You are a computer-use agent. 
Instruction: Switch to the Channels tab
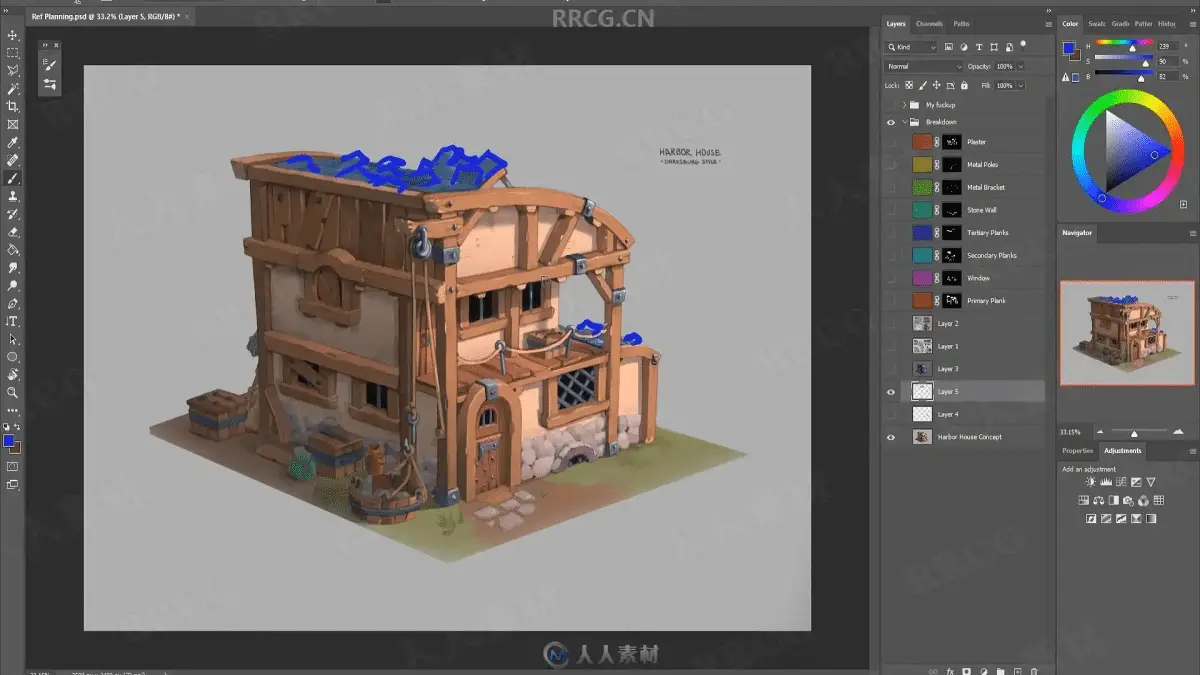(929, 24)
